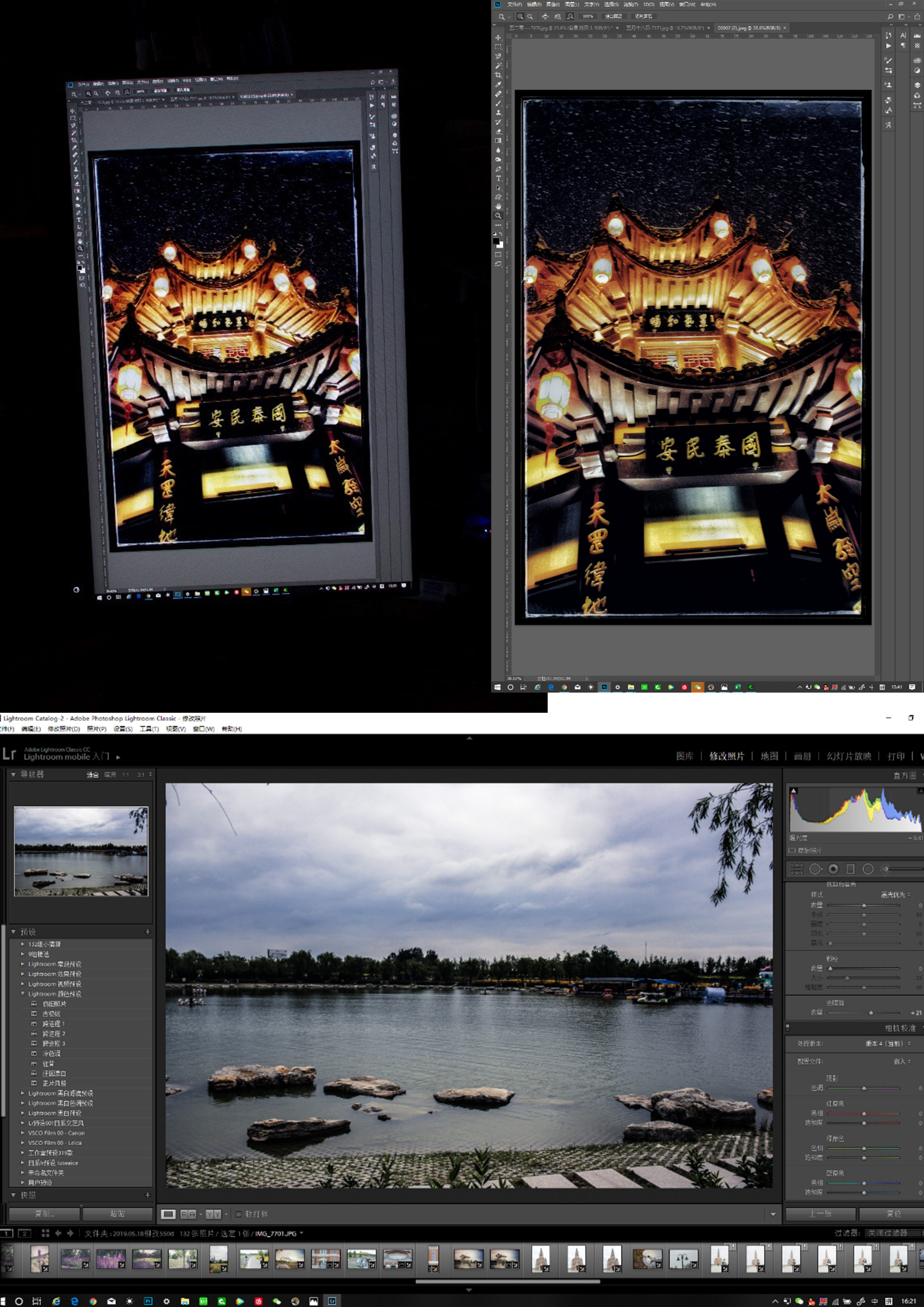Select Lightroom's radial filter tool icon
This screenshot has height=1307, width=924.
[x=868, y=869]
